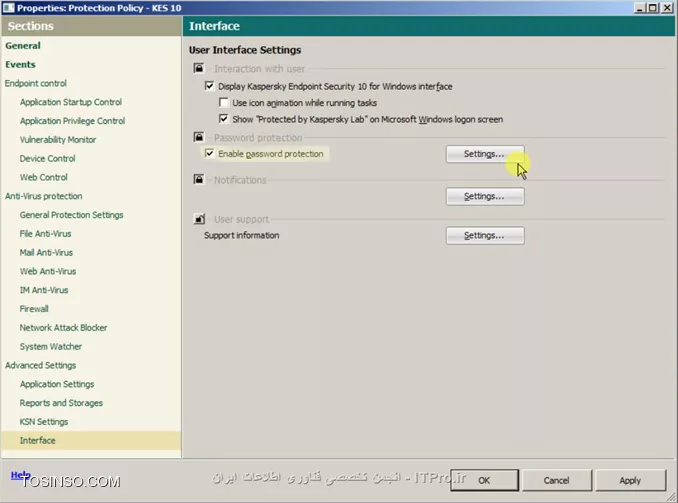Open Application Startup Control section

71,102
